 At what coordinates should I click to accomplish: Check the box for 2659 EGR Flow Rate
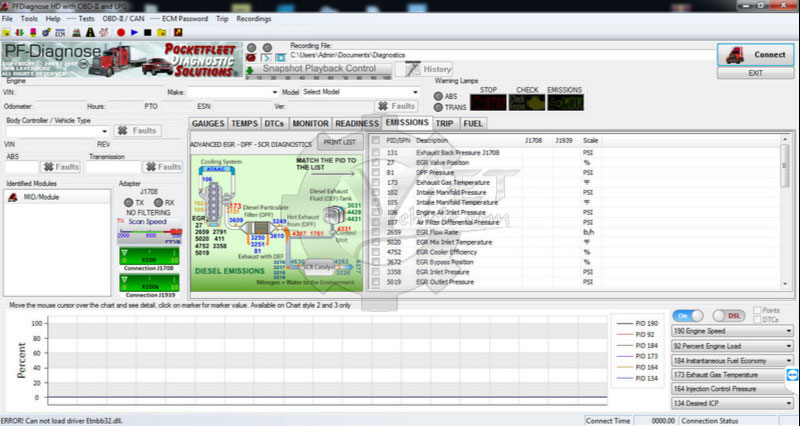coord(376,232)
